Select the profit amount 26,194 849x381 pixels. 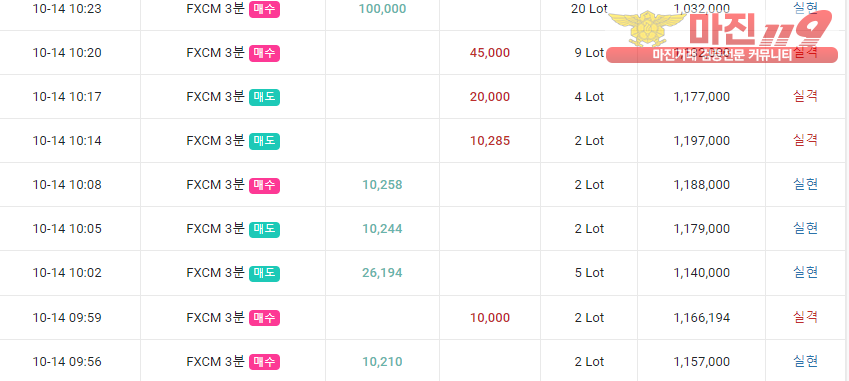(382, 273)
